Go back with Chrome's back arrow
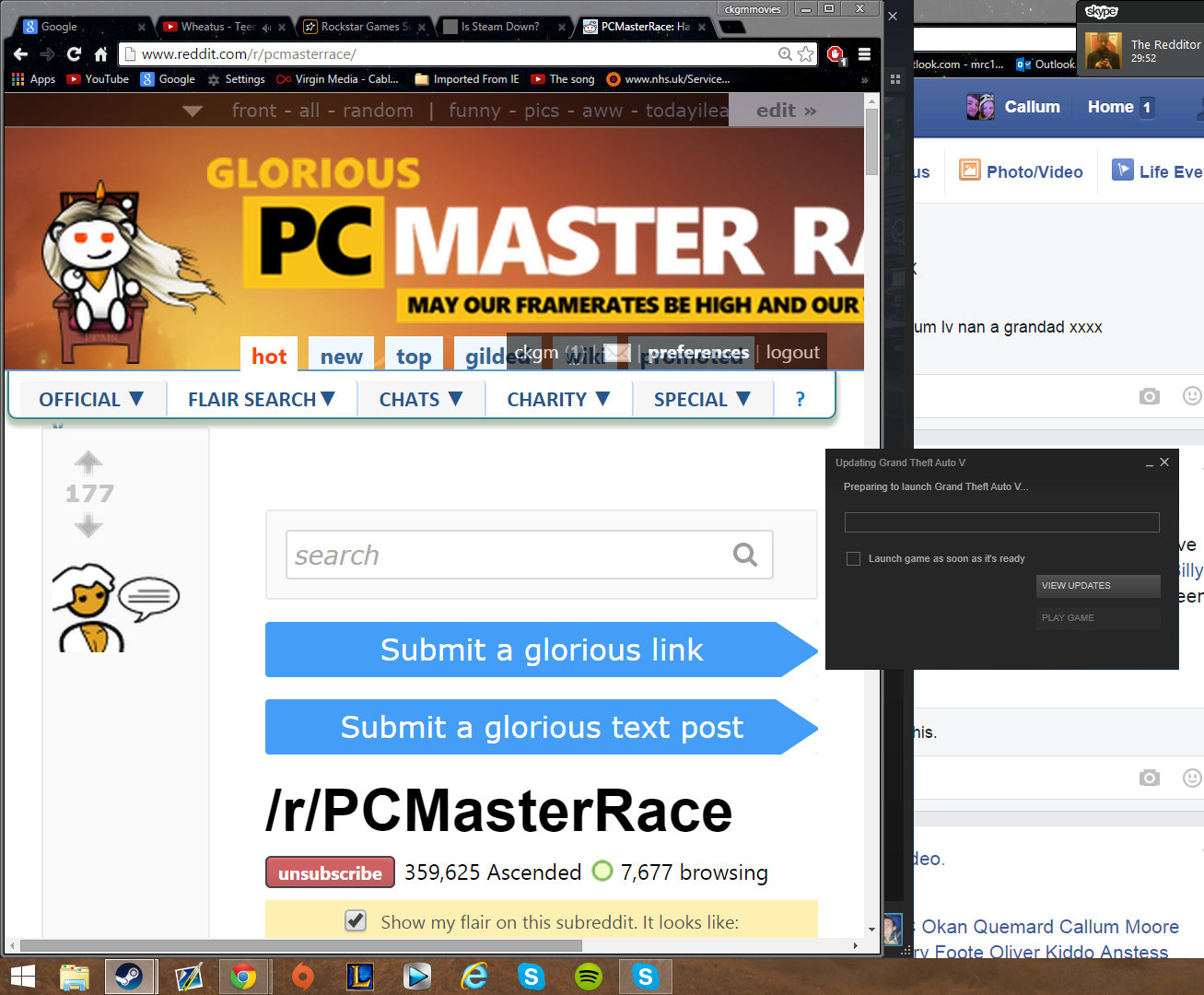This screenshot has width=1204, height=995. click(x=20, y=54)
